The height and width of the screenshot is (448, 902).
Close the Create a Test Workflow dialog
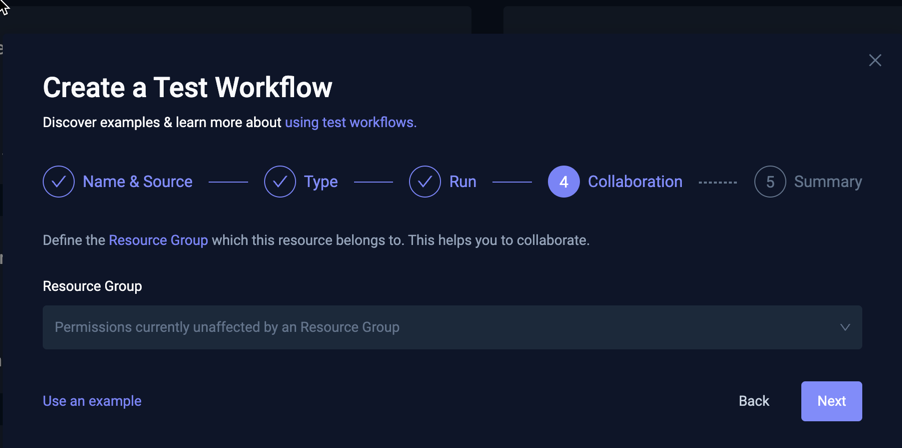pos(875,61)
